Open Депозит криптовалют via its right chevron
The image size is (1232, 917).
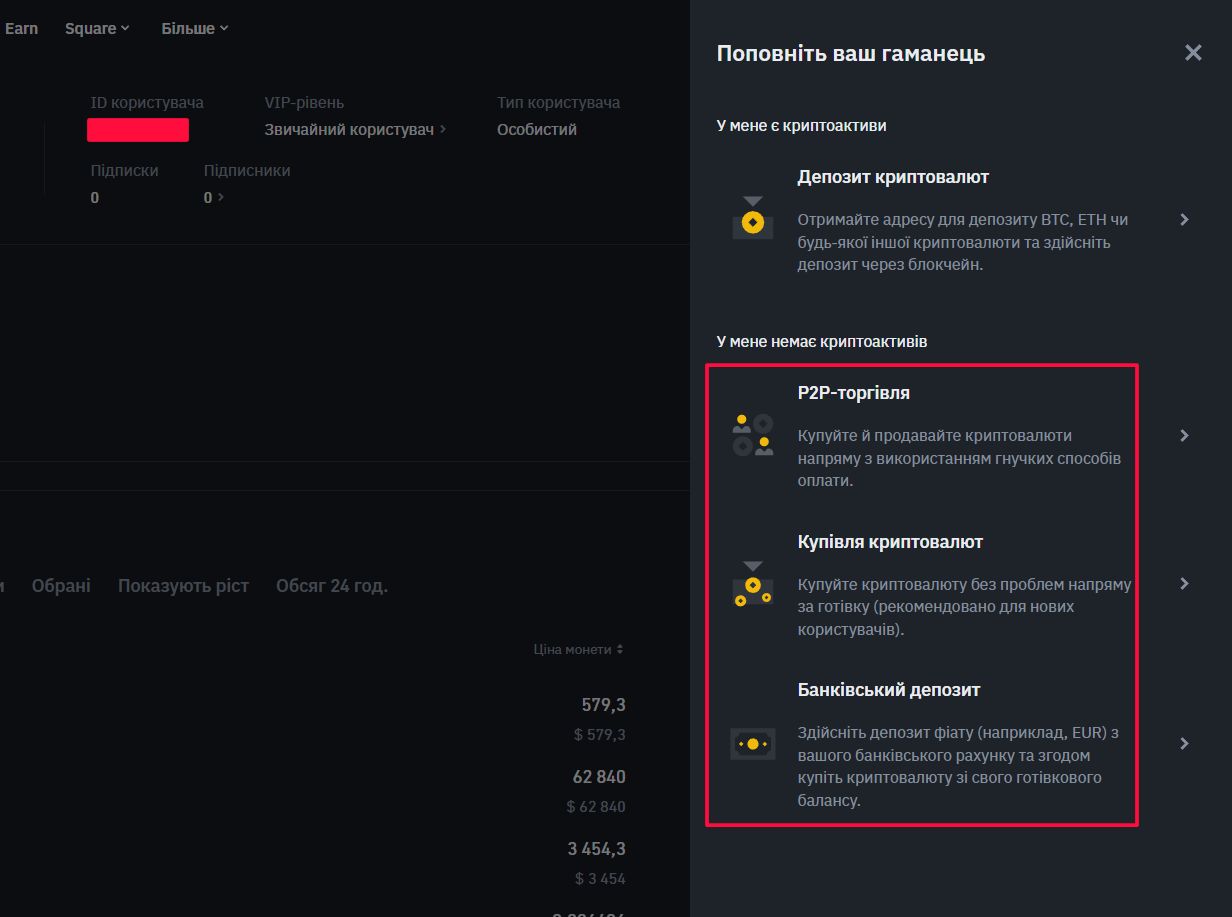(x=1184, y=219)
